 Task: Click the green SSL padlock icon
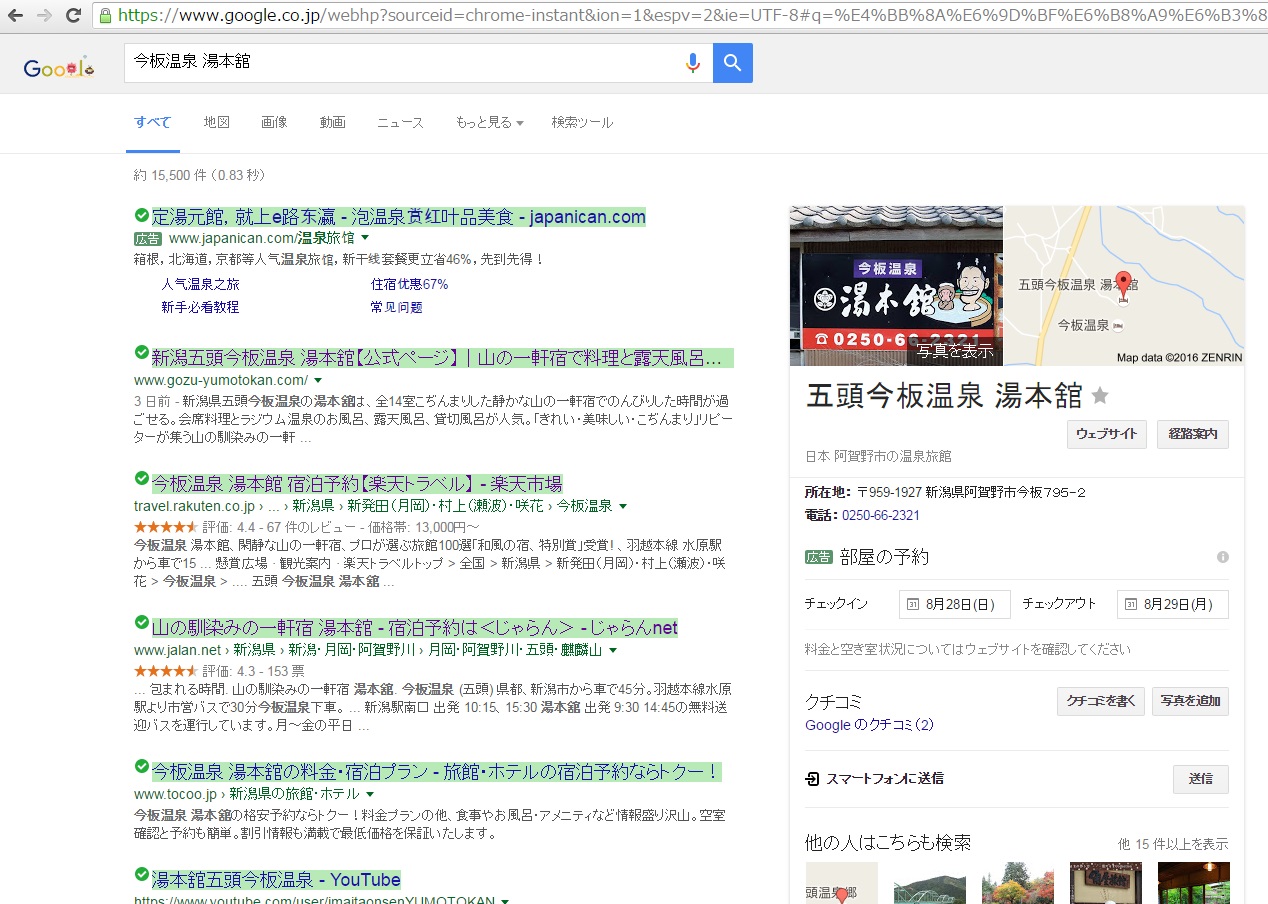[x=105, y=15]
